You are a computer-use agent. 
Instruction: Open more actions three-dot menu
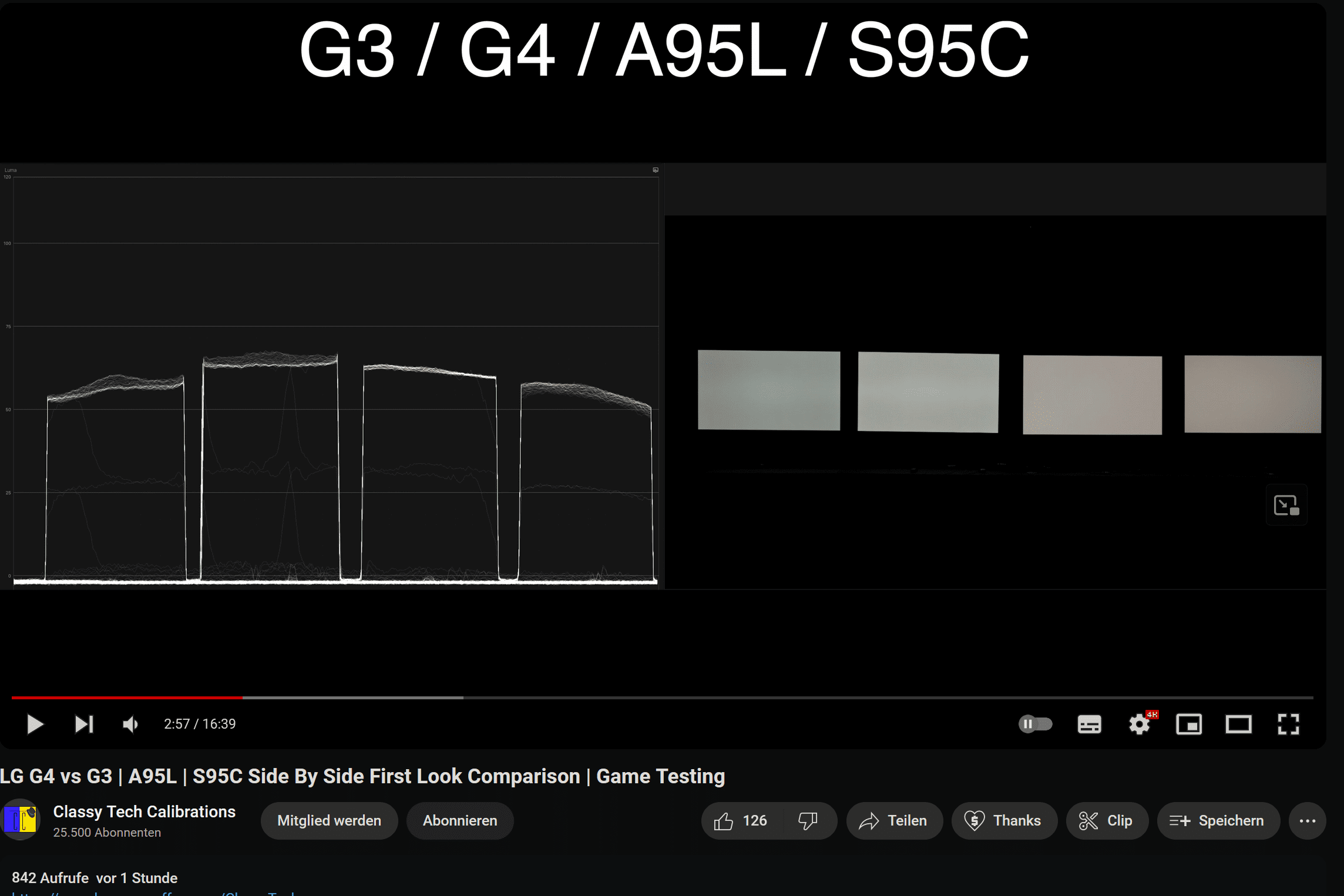pyautogui.click(x=1307, y=820)
